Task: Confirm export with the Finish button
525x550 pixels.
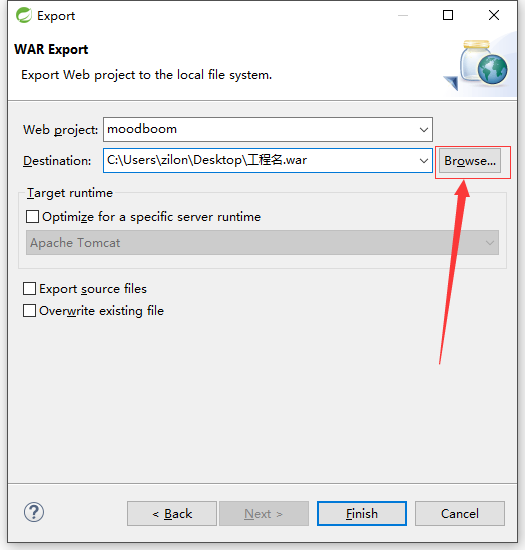Action: tap(362, 514)
